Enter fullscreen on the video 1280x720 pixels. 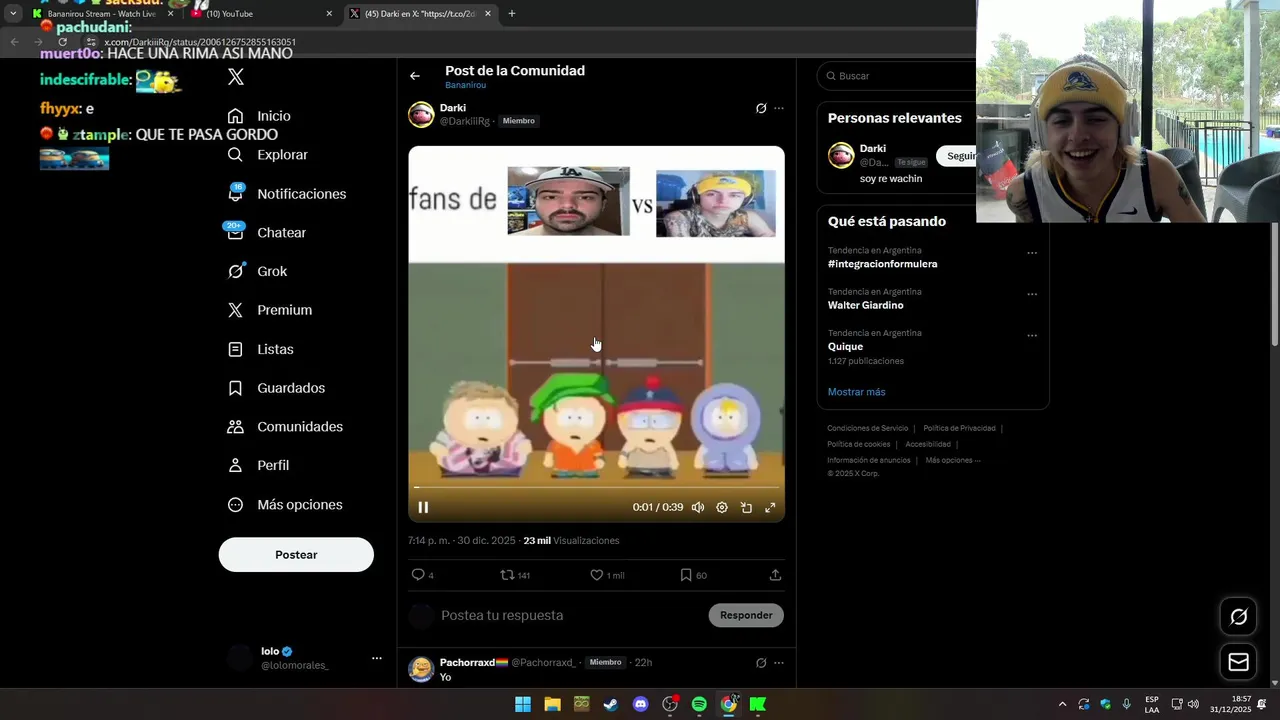770,508
